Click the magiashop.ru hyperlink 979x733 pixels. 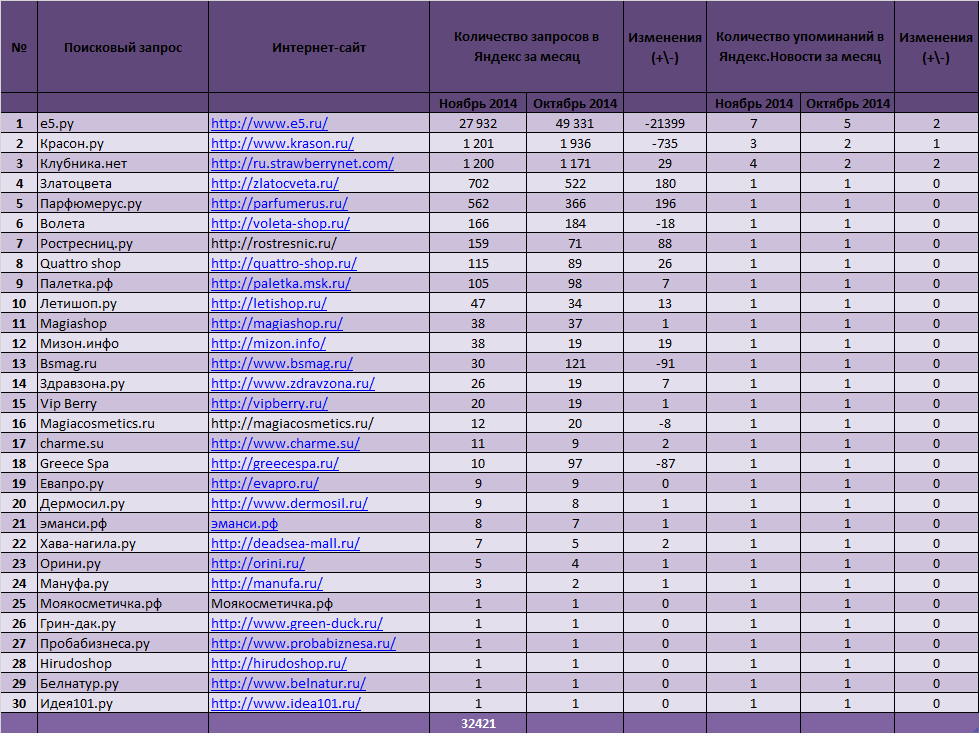pos(277,323)
